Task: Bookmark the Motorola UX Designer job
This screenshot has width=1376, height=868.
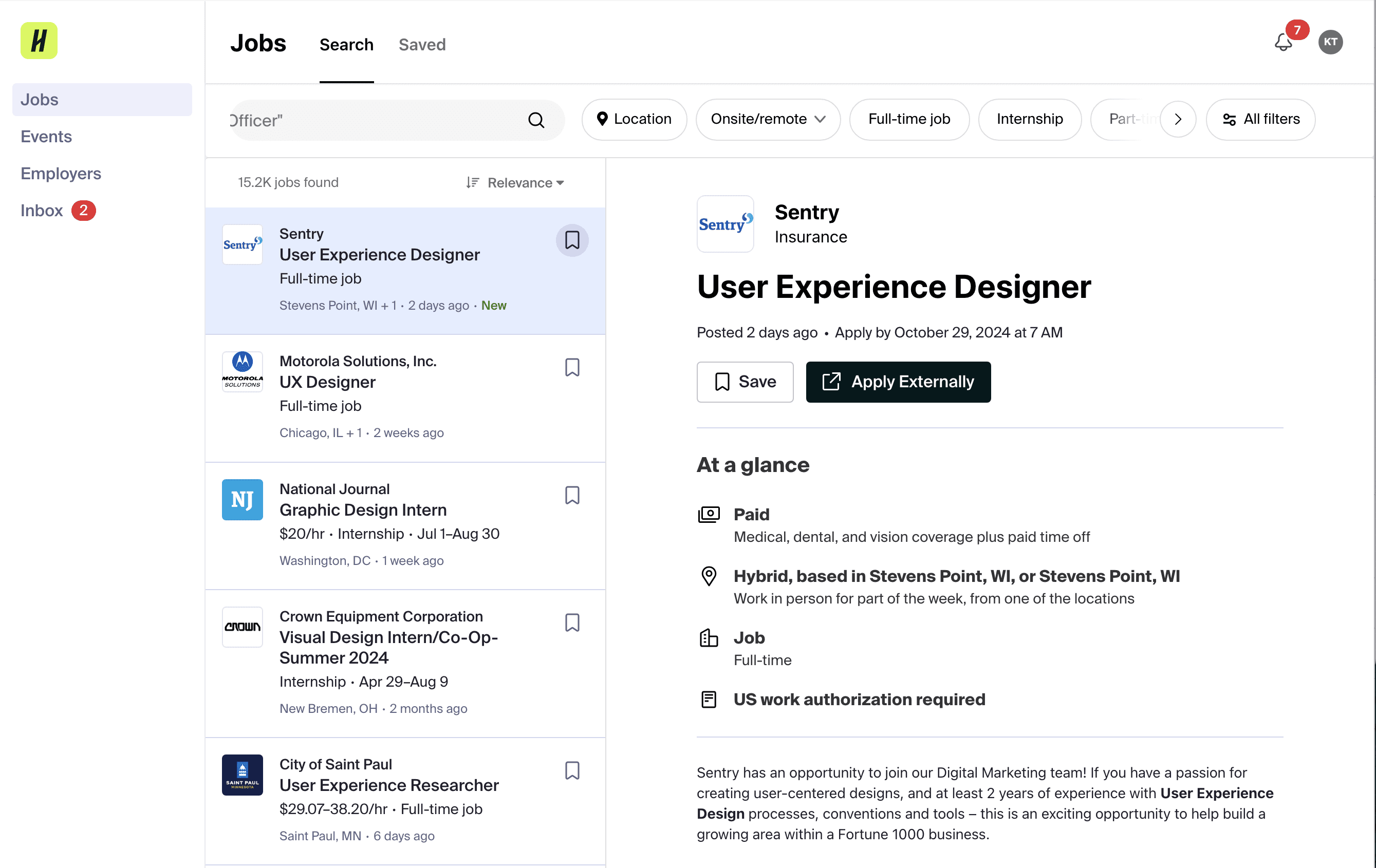Action: coord(571,367)
